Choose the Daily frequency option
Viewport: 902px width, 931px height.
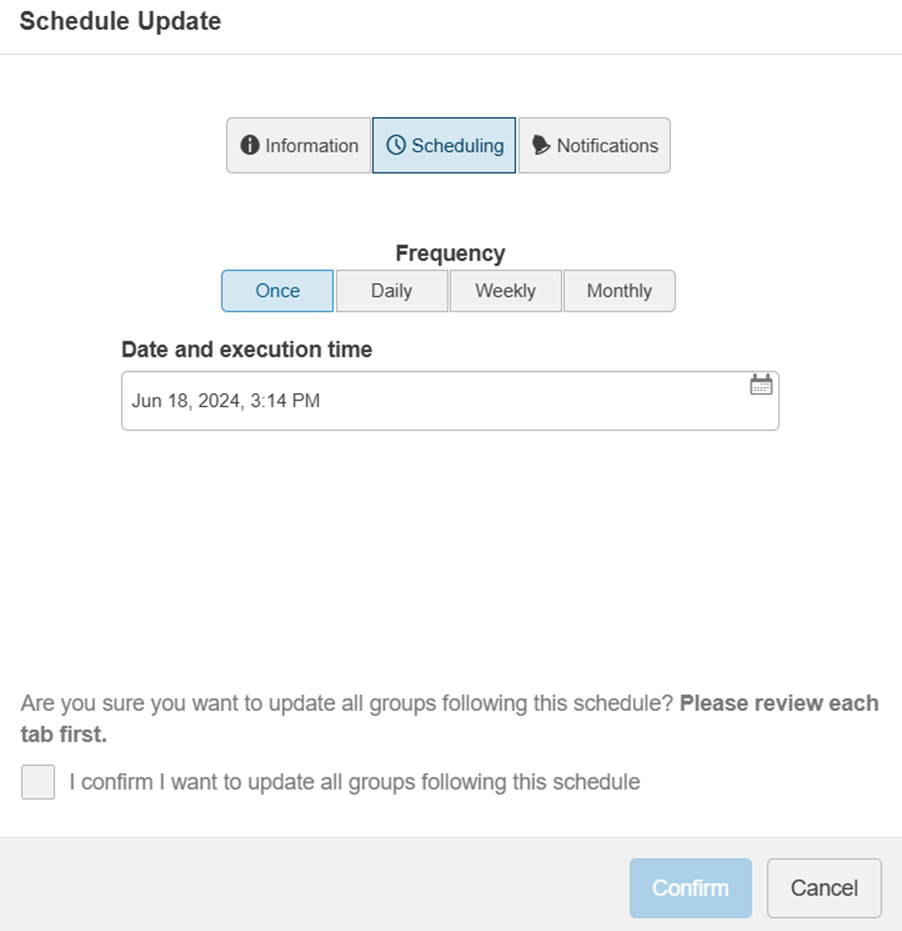coord(391,291)
